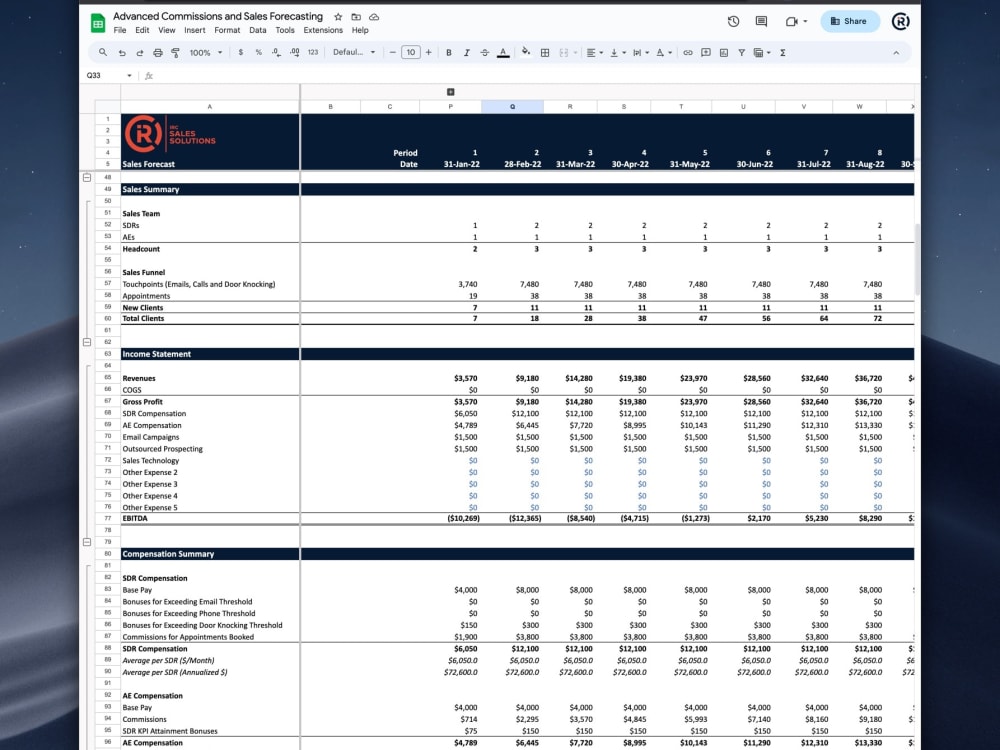Viewport: 1000px width, 750px height.
Task: Open the account avatar
Action: [x=900, y=21]
